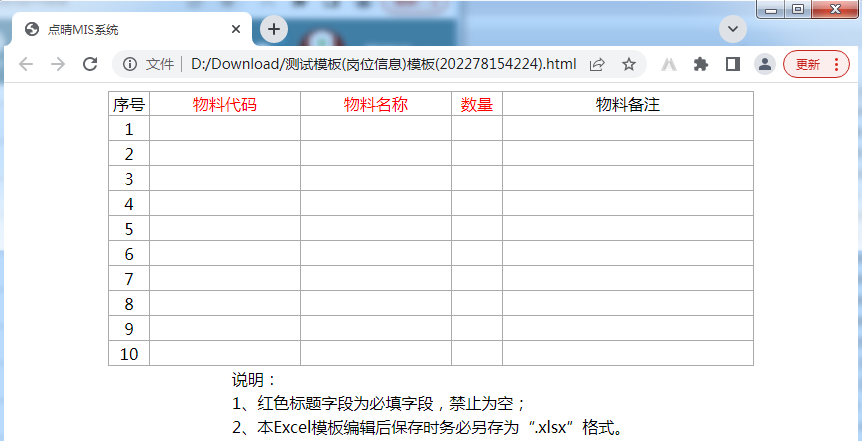Restore down the browser window
Screen dimensions: 862x441
(x=798, y=9)
